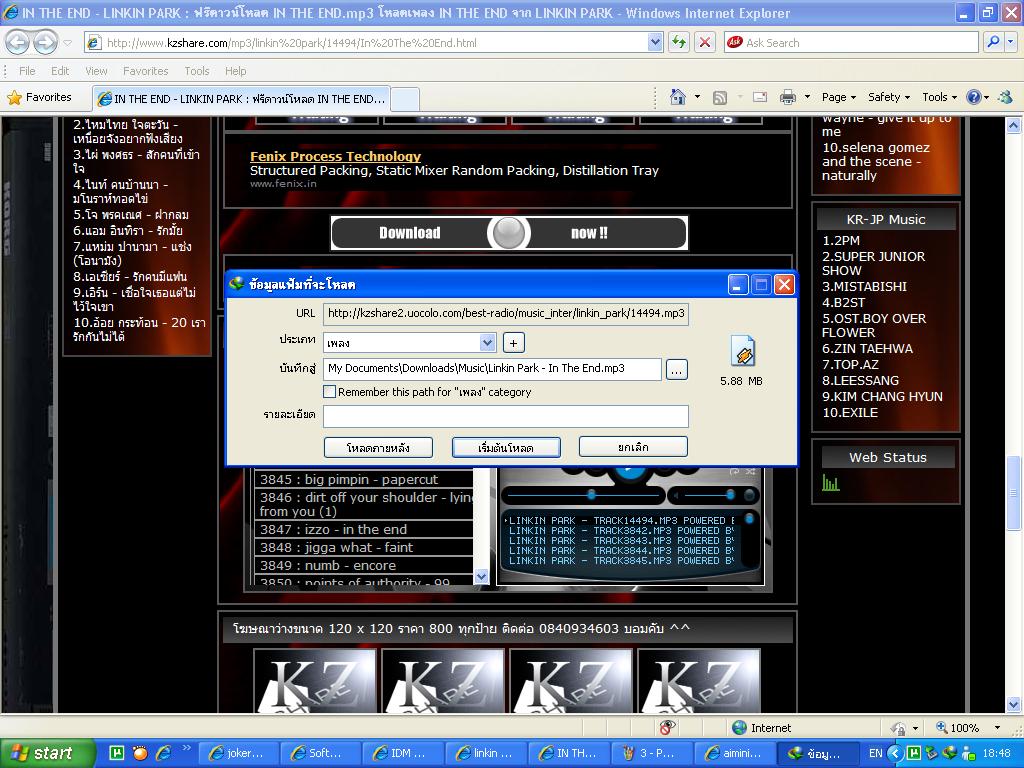Viewport: 1024px width, 768px height.
Task: Click the Save to path field
Action: coord(492,369)
